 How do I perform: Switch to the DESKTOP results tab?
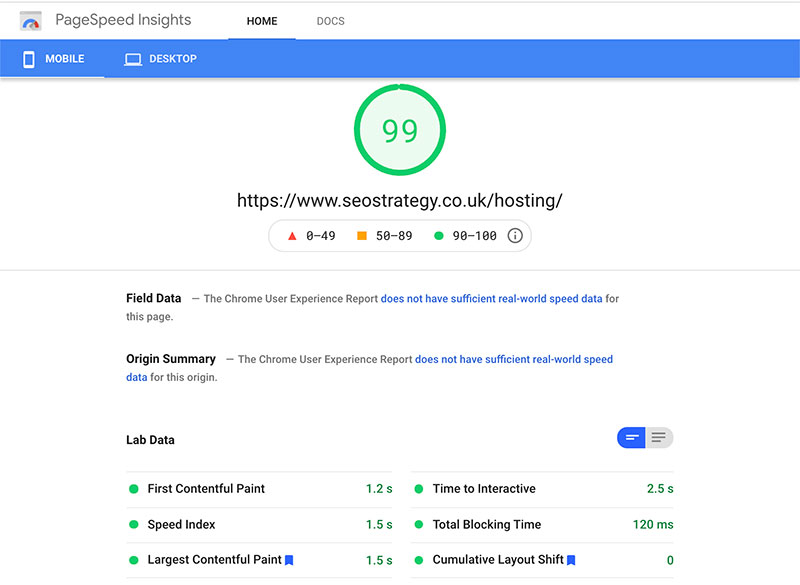[x=160, y=59]
